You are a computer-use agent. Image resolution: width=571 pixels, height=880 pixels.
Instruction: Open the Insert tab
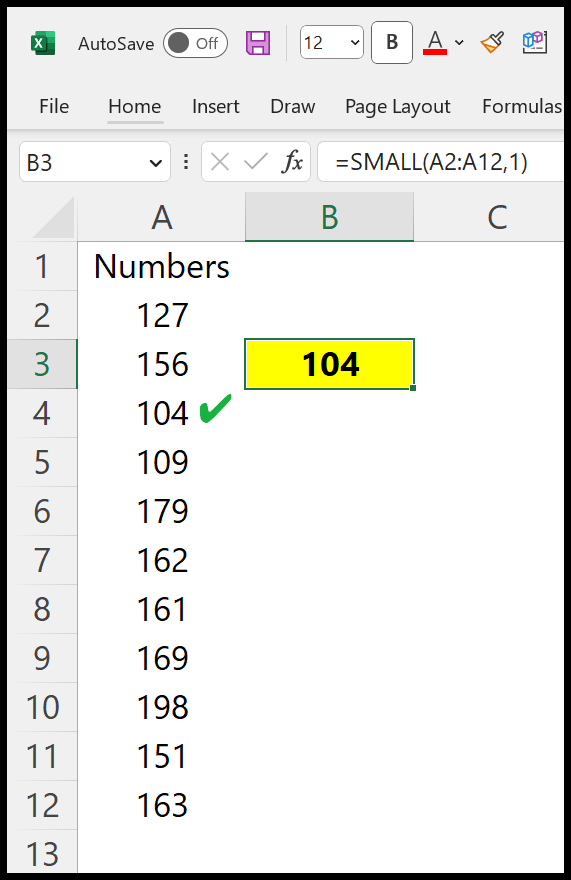click(216, 107)
